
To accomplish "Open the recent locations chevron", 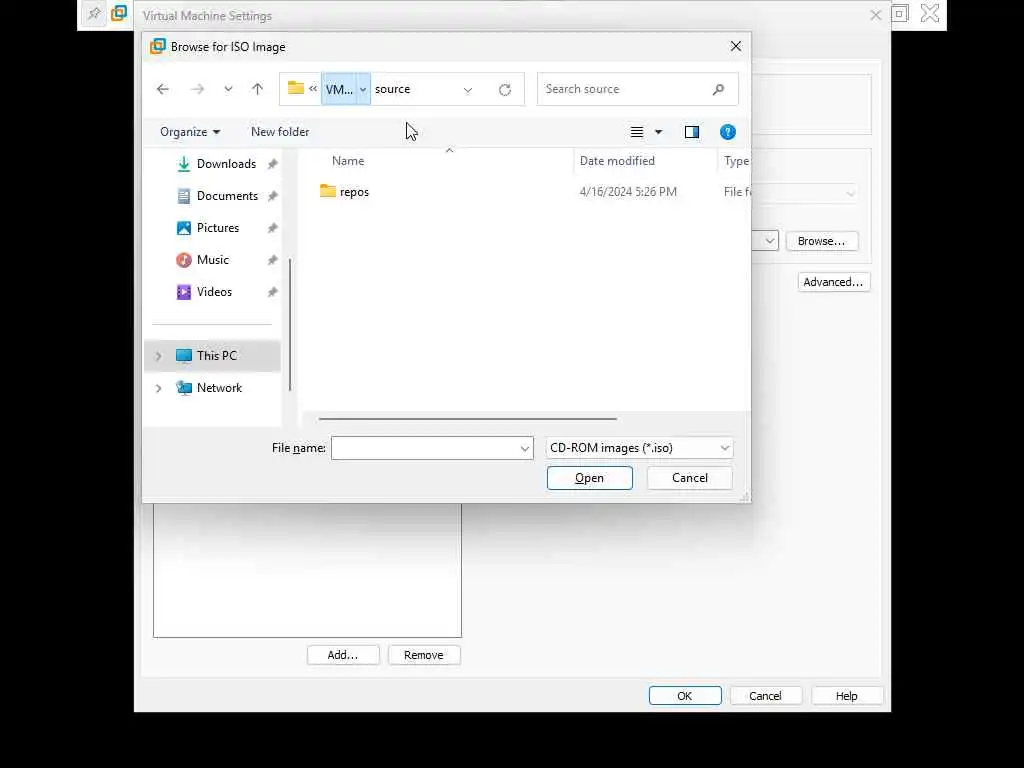I will click(228, 89).
